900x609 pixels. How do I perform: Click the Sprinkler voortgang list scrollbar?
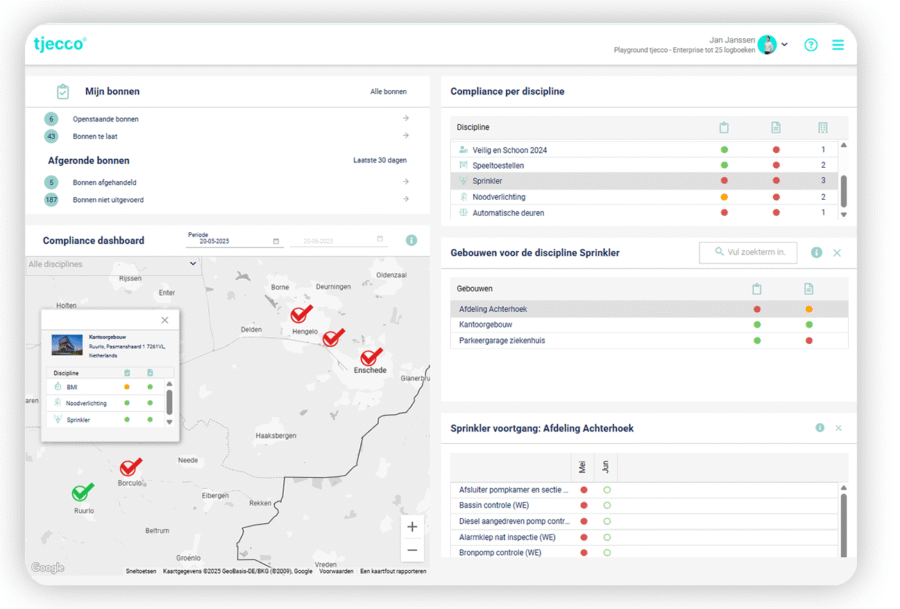(x=843, y=525)
